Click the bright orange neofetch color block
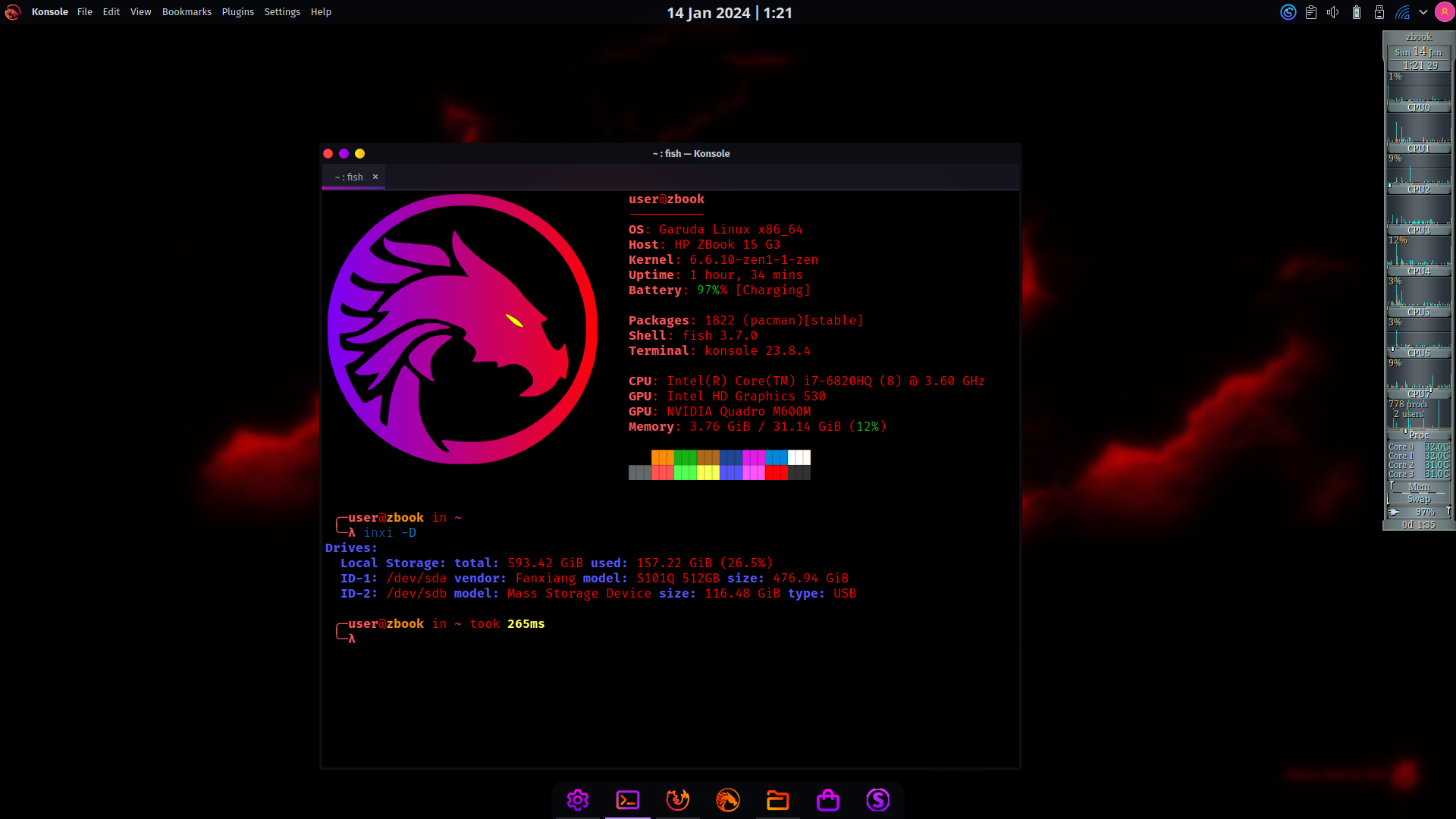 (x=663, y=457)
